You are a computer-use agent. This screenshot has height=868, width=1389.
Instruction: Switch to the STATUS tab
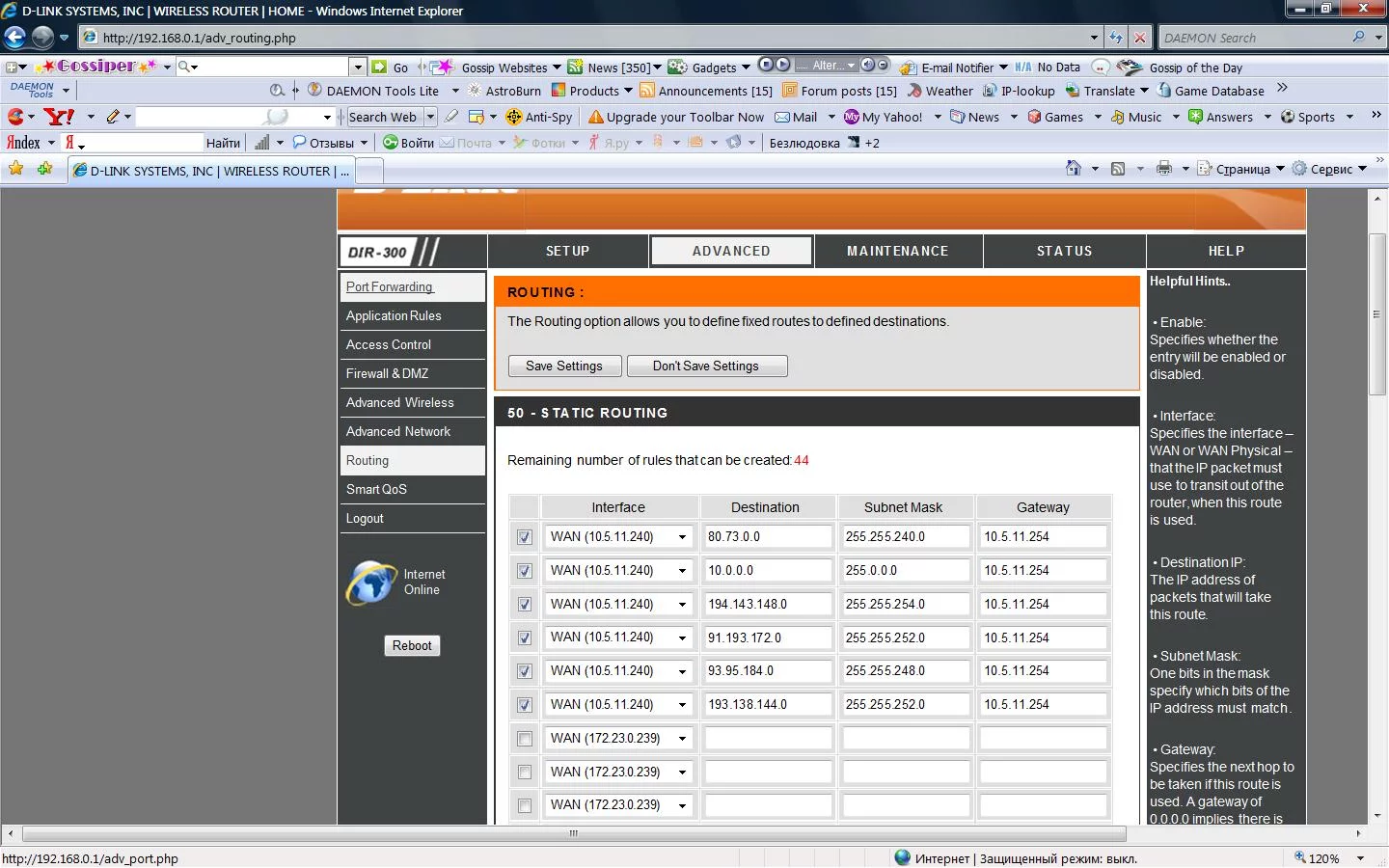tap(1065, 251)
